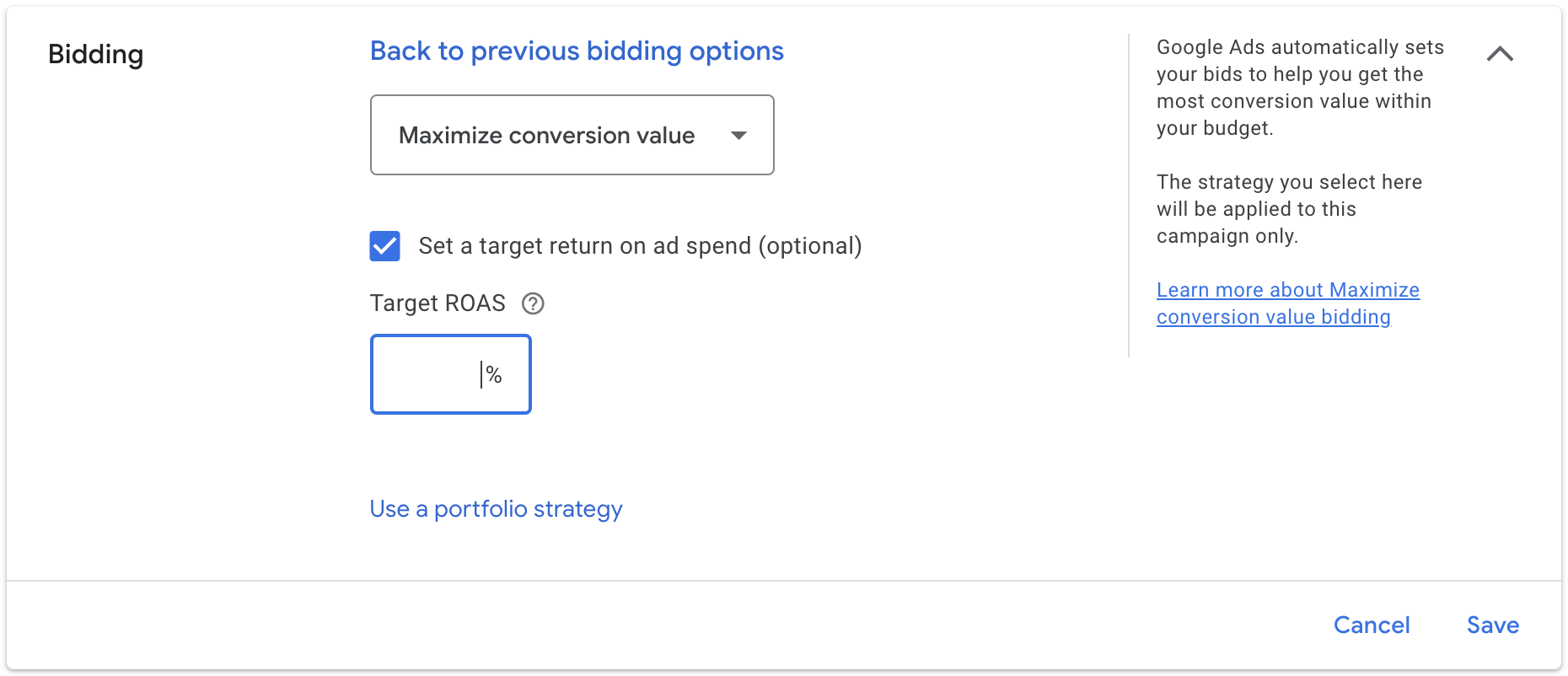Save the bidding settings

(x=1492, y=625)
